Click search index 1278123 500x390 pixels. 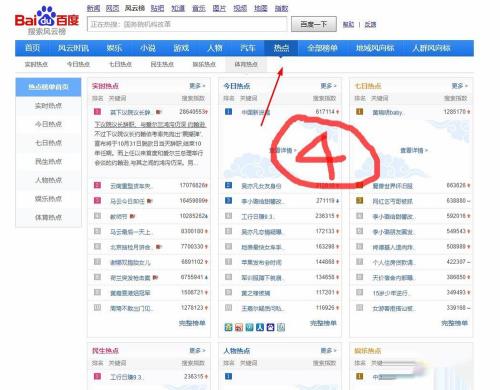[x=192, y=308]
